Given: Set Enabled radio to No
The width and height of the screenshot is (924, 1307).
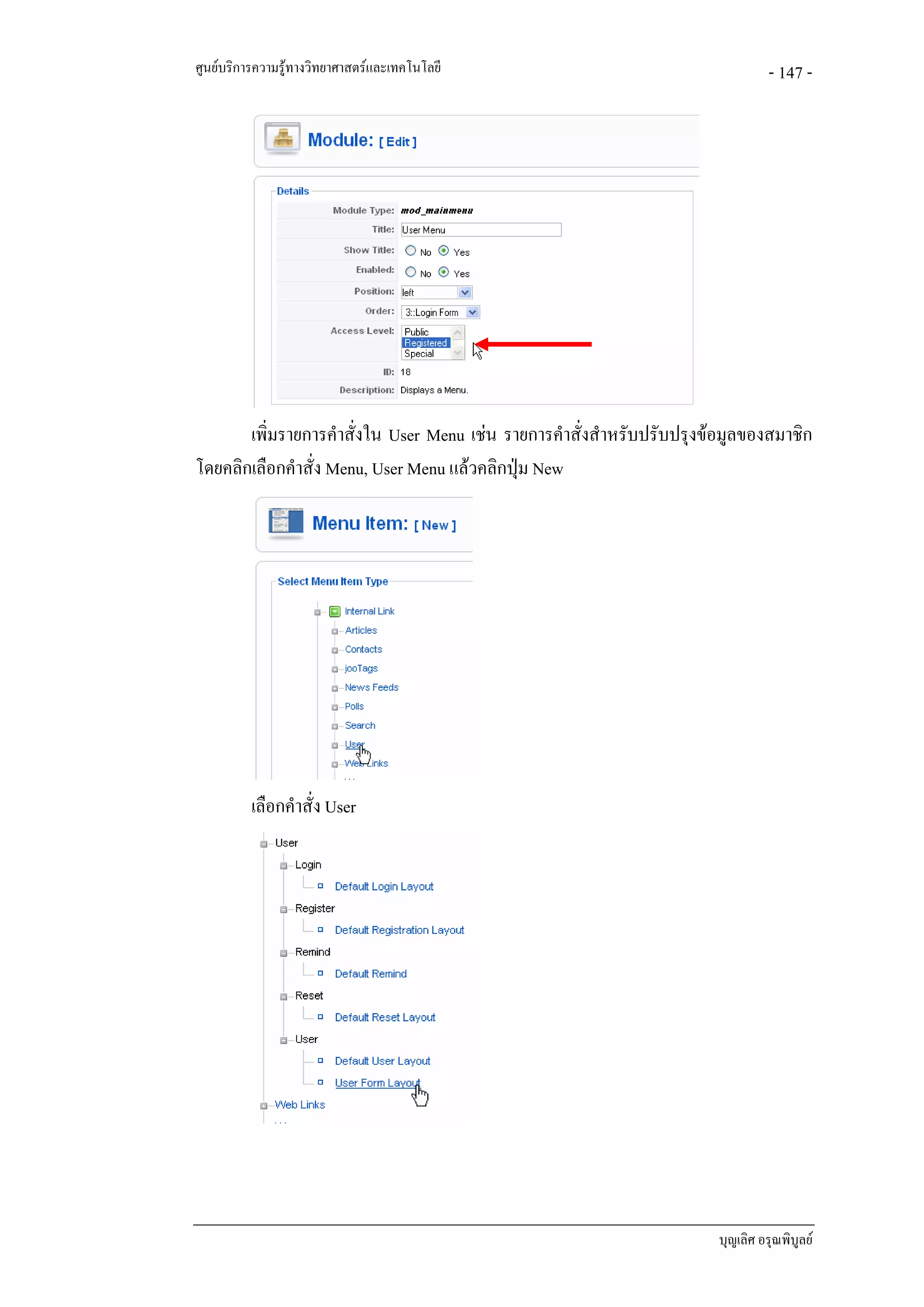Looking at the screenshot, I should pos(411,272).
